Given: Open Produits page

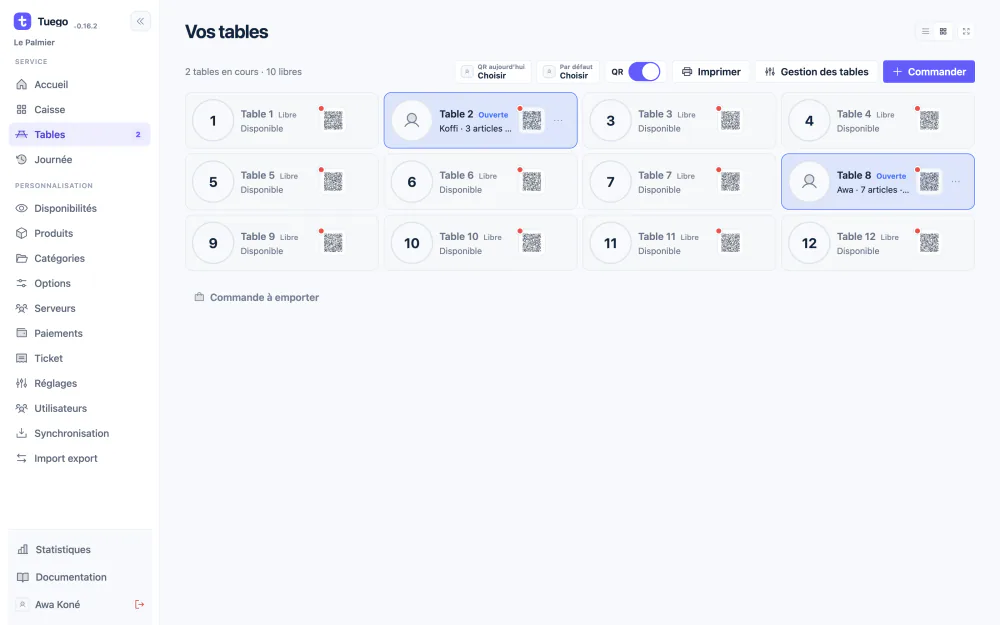Looking at the screenshot, I should pos(80,233).
